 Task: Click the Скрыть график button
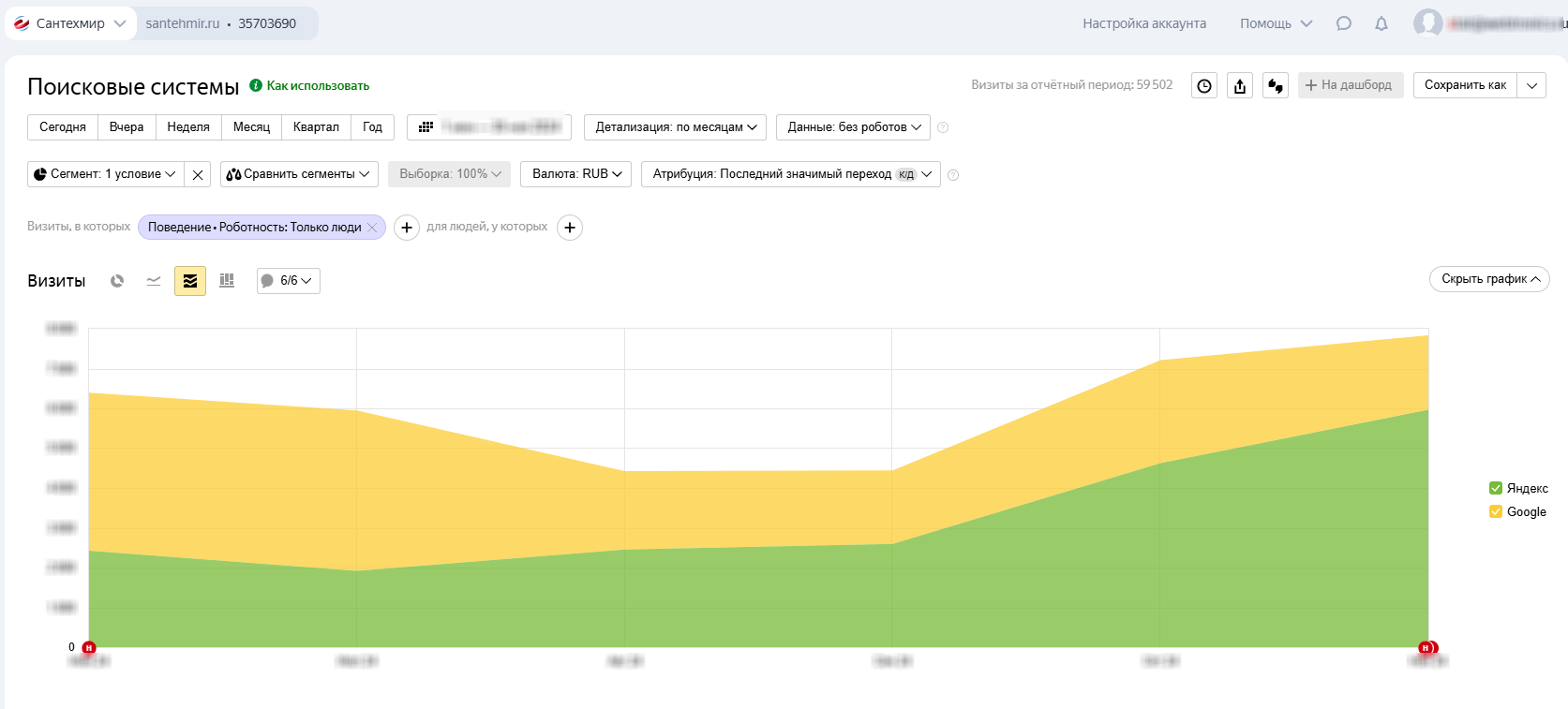pos(1489,279)
